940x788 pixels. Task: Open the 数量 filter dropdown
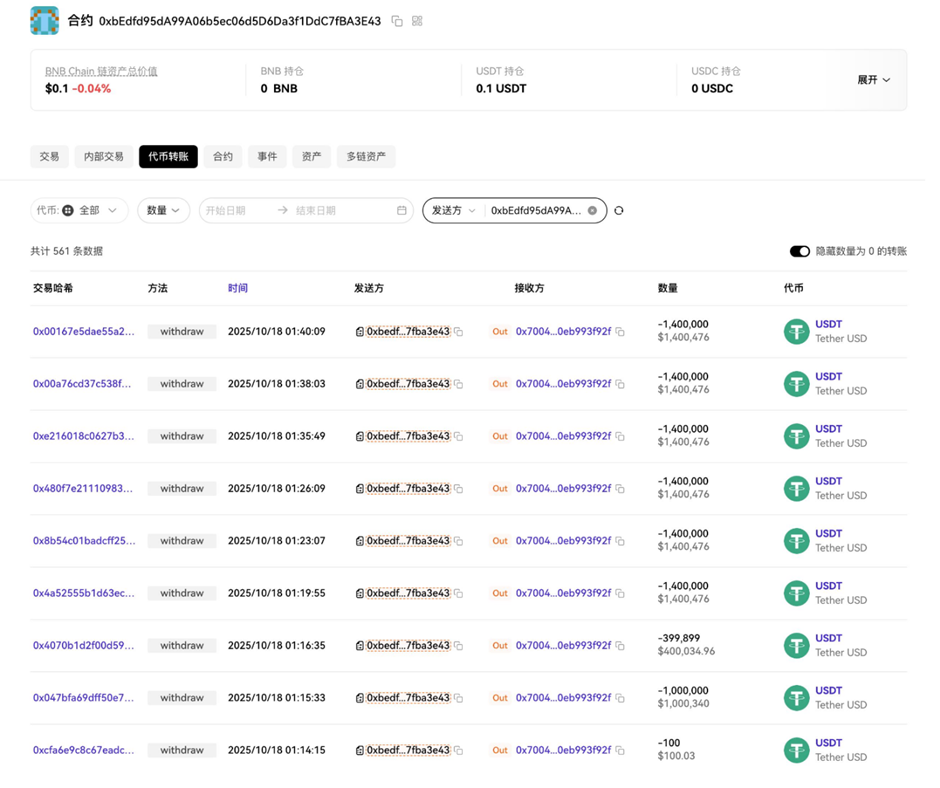click(x=163, y=211)
